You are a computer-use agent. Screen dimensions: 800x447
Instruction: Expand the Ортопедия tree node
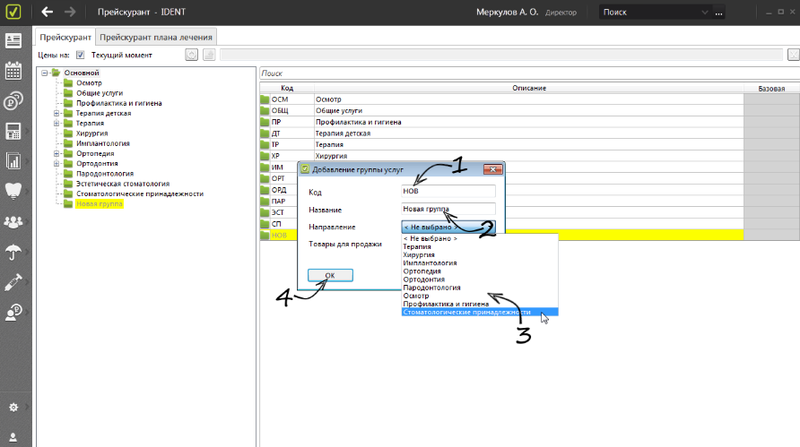point(56,154)
